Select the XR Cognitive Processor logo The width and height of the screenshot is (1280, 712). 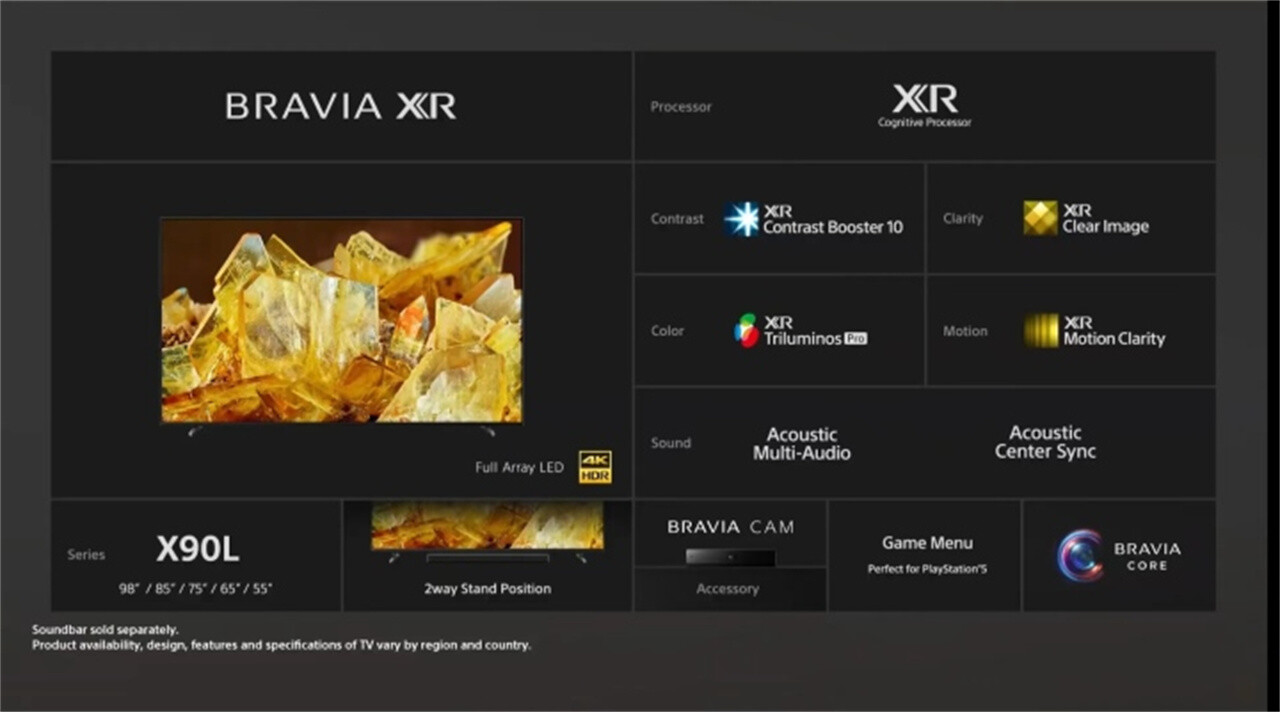[925, 106]
